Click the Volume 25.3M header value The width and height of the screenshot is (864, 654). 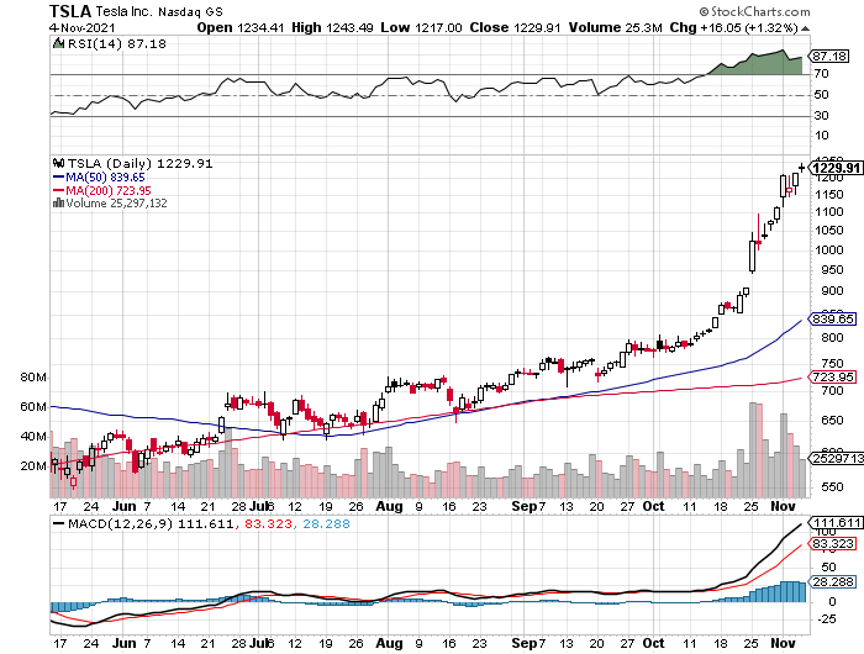(615, 28)
